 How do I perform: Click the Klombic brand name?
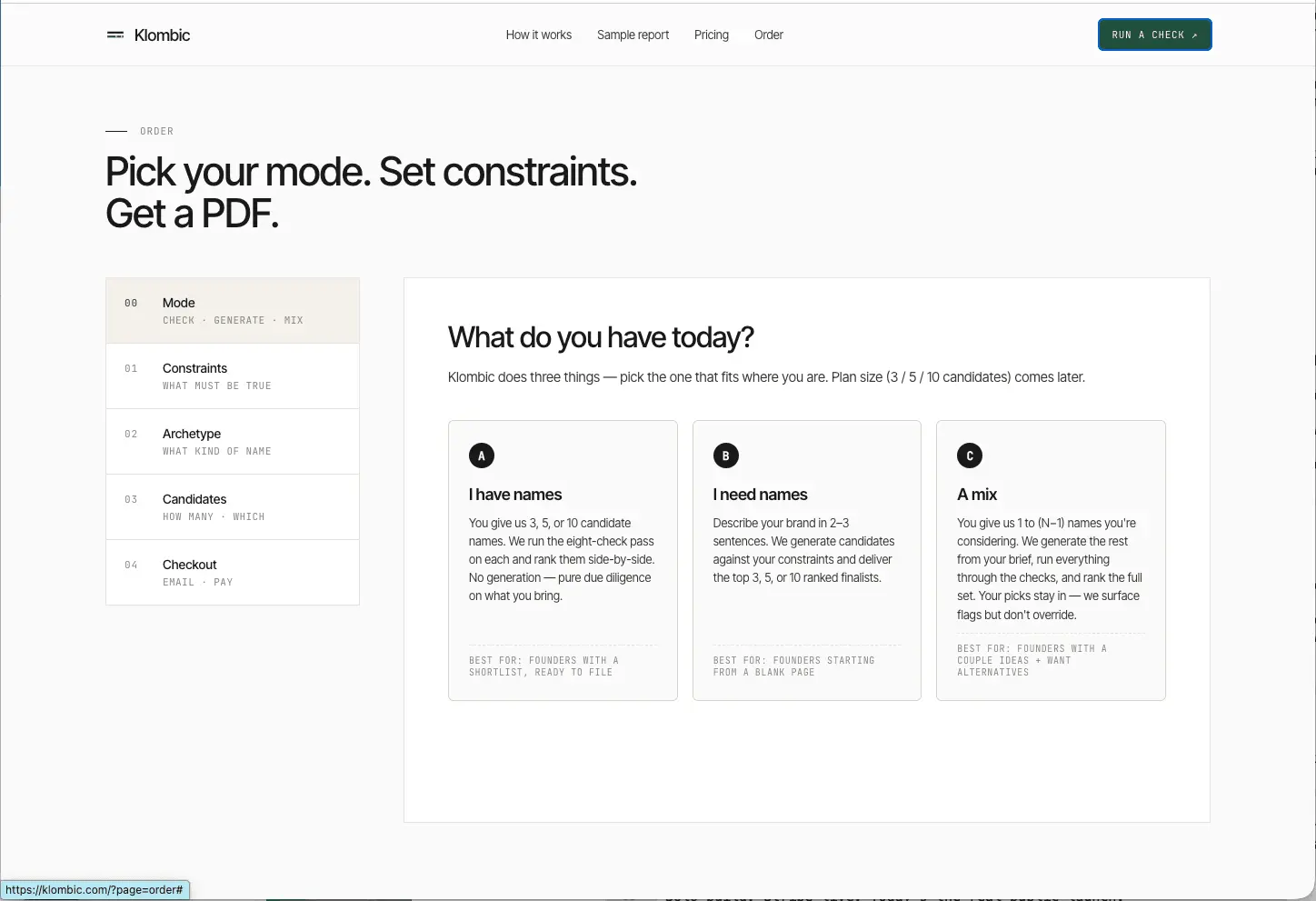pos(162,35)
